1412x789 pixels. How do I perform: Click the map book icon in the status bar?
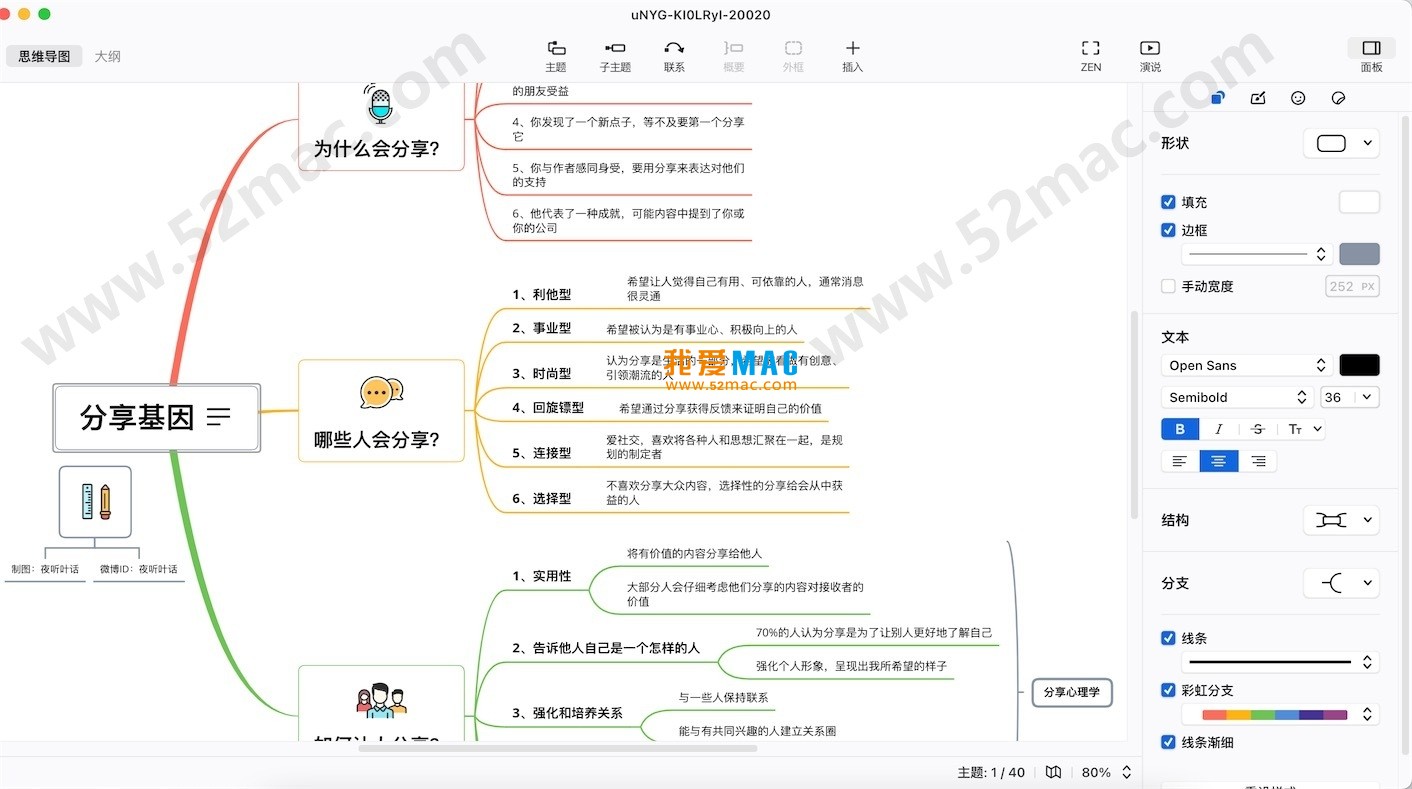(x=1053, y=772)
